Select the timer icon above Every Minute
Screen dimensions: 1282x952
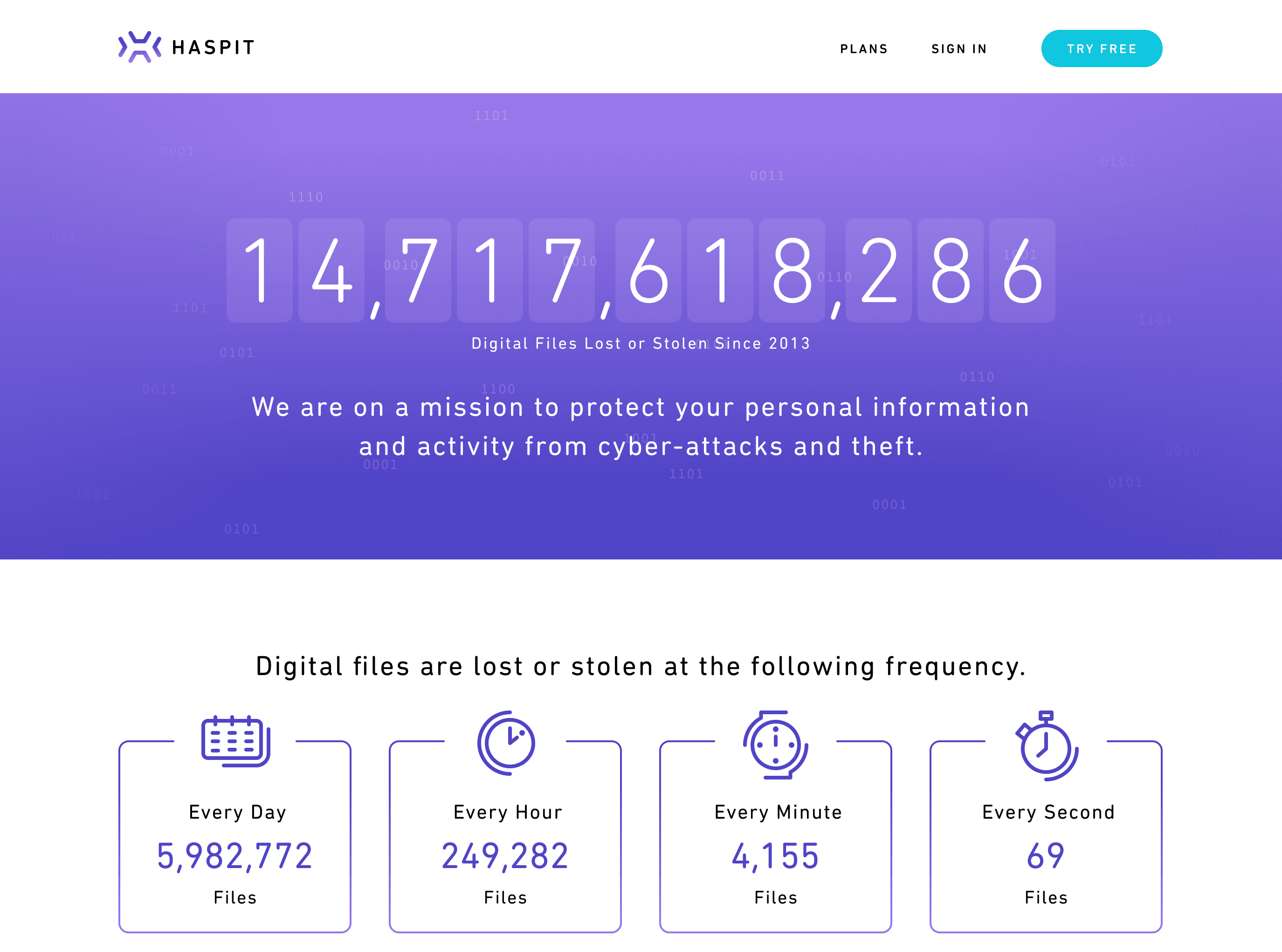click(776, 745)
